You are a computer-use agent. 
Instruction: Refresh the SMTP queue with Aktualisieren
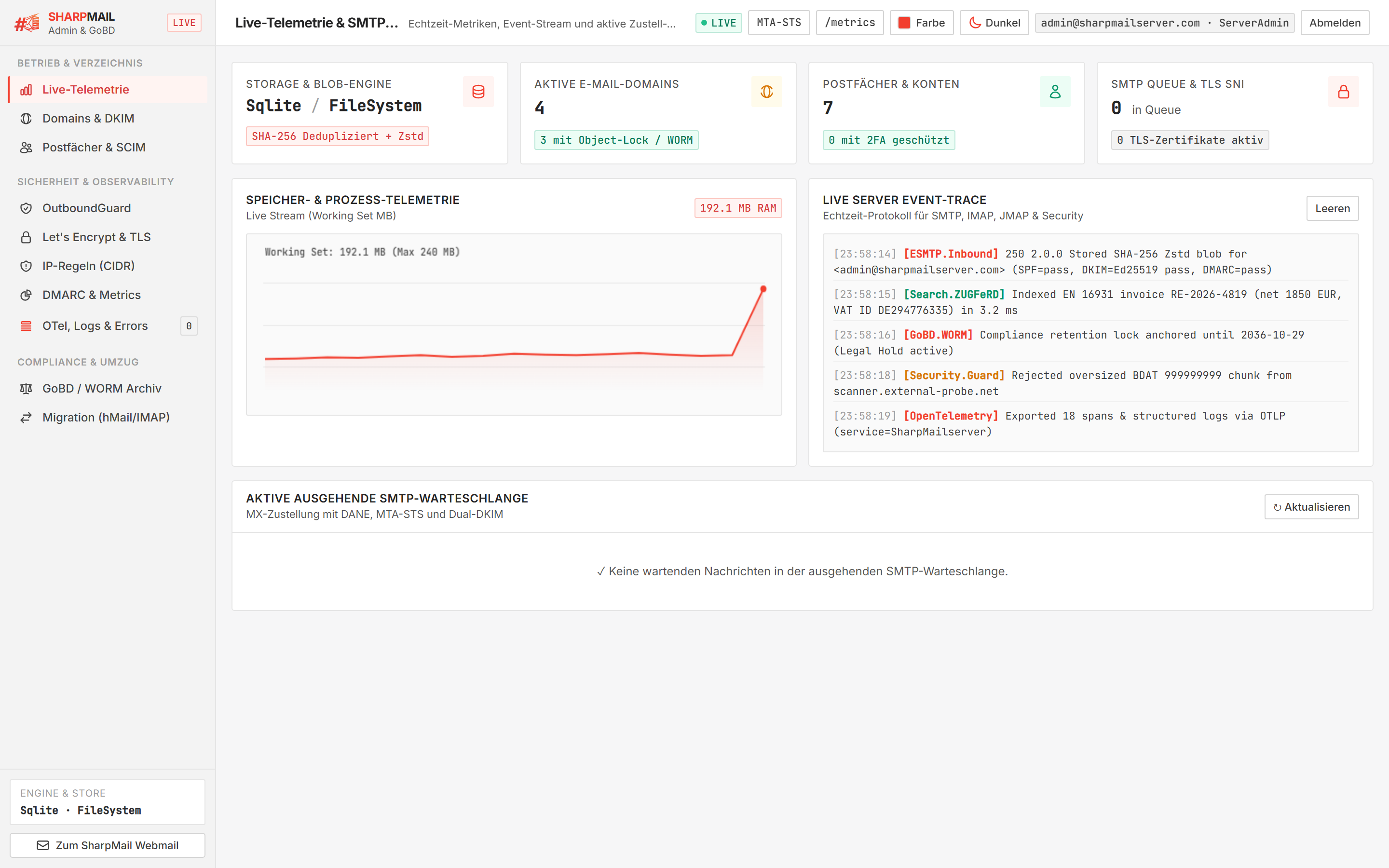pyautogui.click(x=1311, y=507)
